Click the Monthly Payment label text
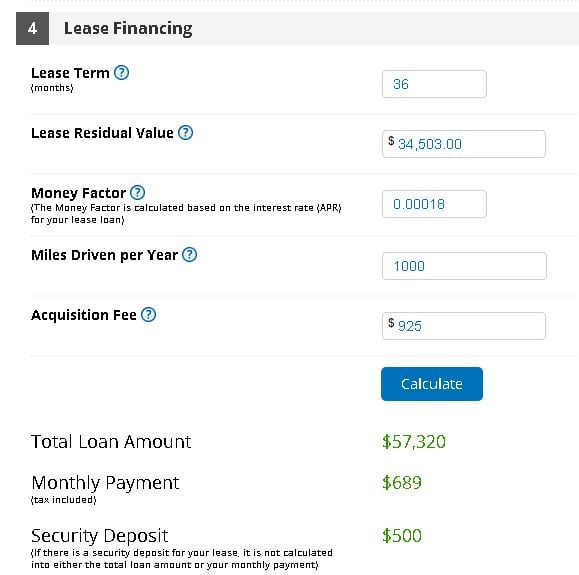The height and width of the screenshot is (575, 579). (x=105, y=483)
